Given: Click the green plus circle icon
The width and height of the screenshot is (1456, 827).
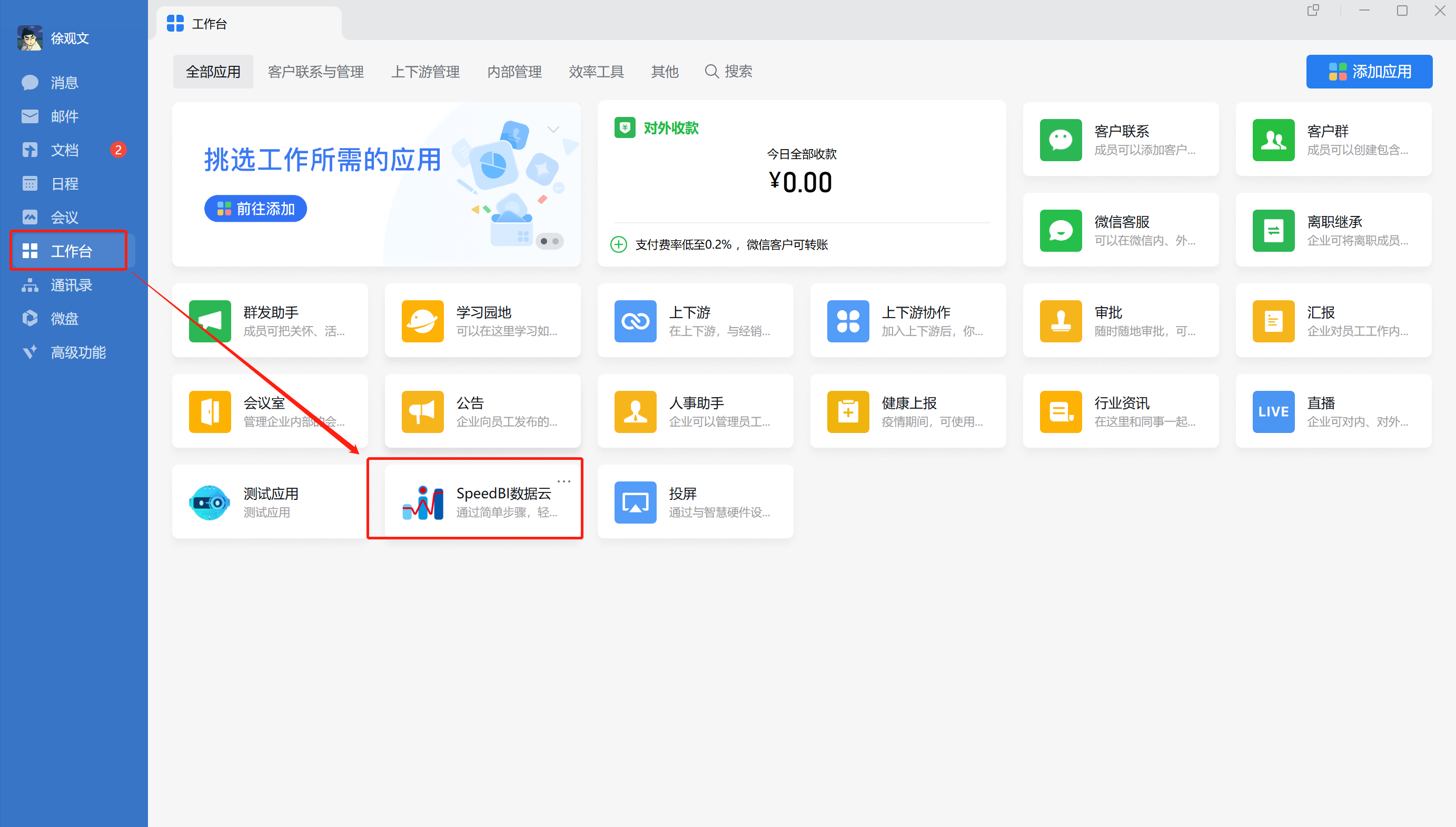Looking at the screenshot, I should [x=618, y=245].
